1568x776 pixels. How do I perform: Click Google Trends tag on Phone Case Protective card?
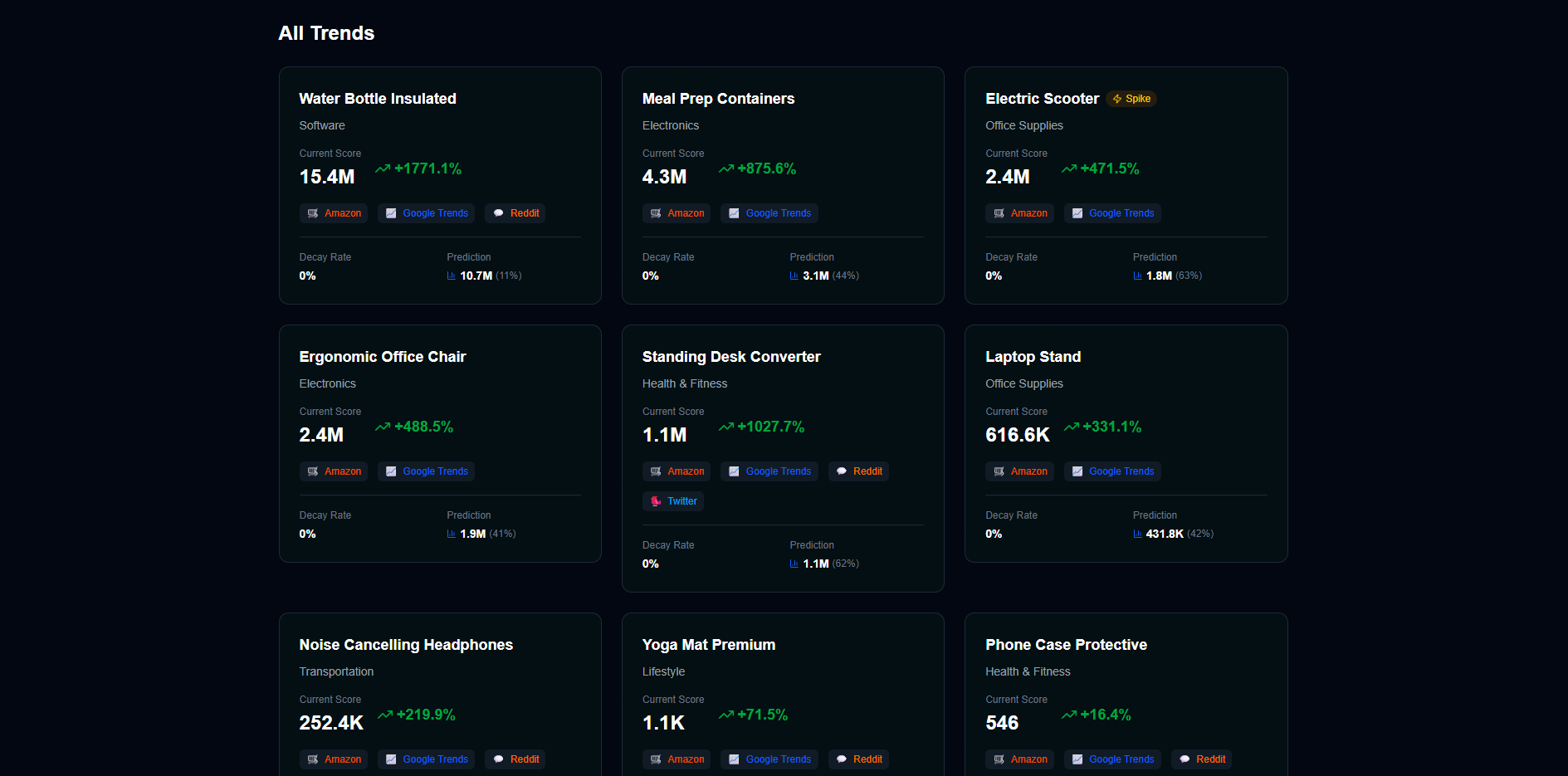tap(1112, 759)
